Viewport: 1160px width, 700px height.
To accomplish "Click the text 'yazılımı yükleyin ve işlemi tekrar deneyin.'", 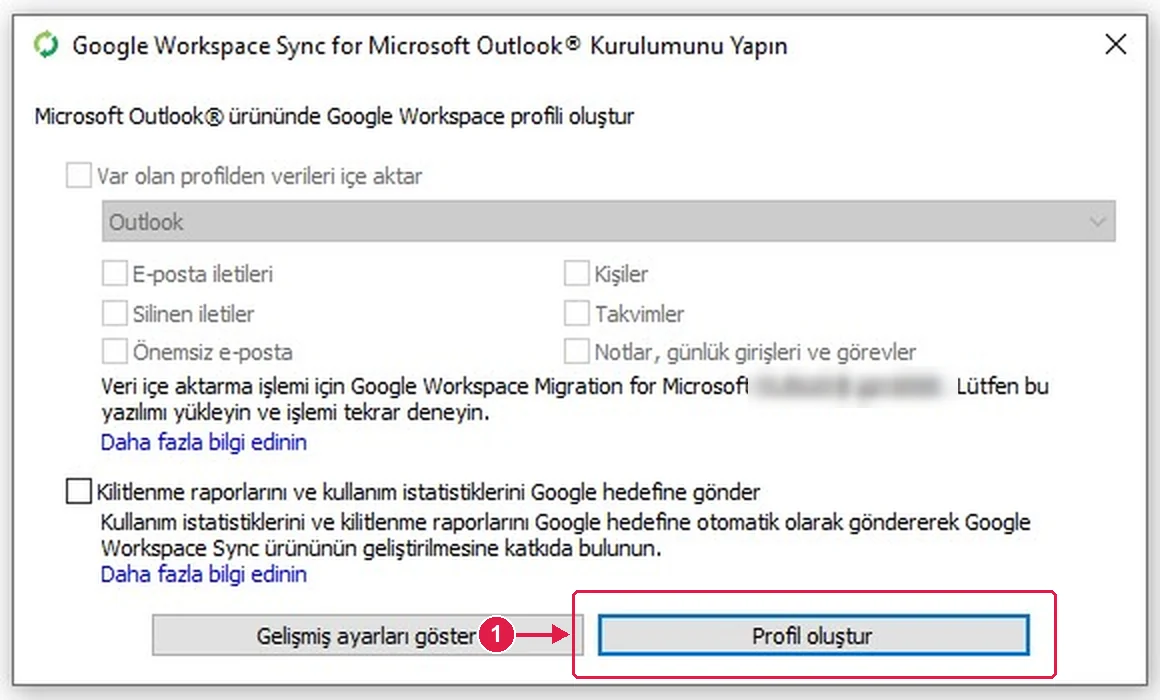I will [295, 412].
